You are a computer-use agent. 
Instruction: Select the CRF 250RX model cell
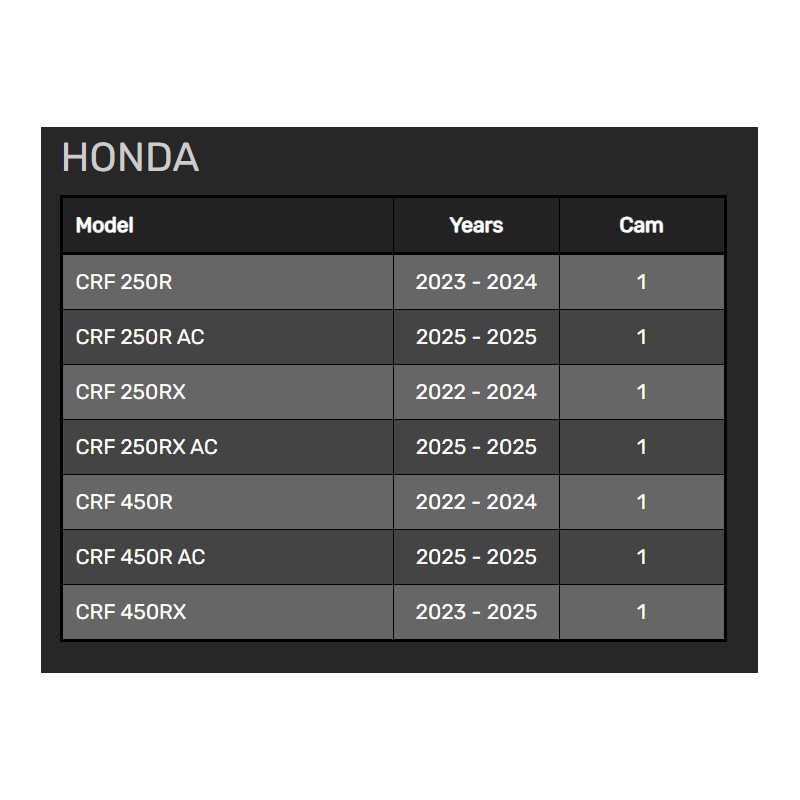[131, 392]
